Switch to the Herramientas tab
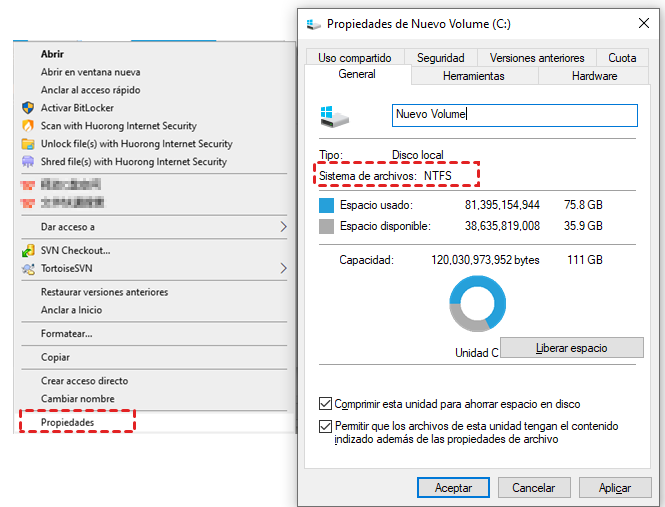Screen dimensions: 665x507 click(x=473, y=76)
